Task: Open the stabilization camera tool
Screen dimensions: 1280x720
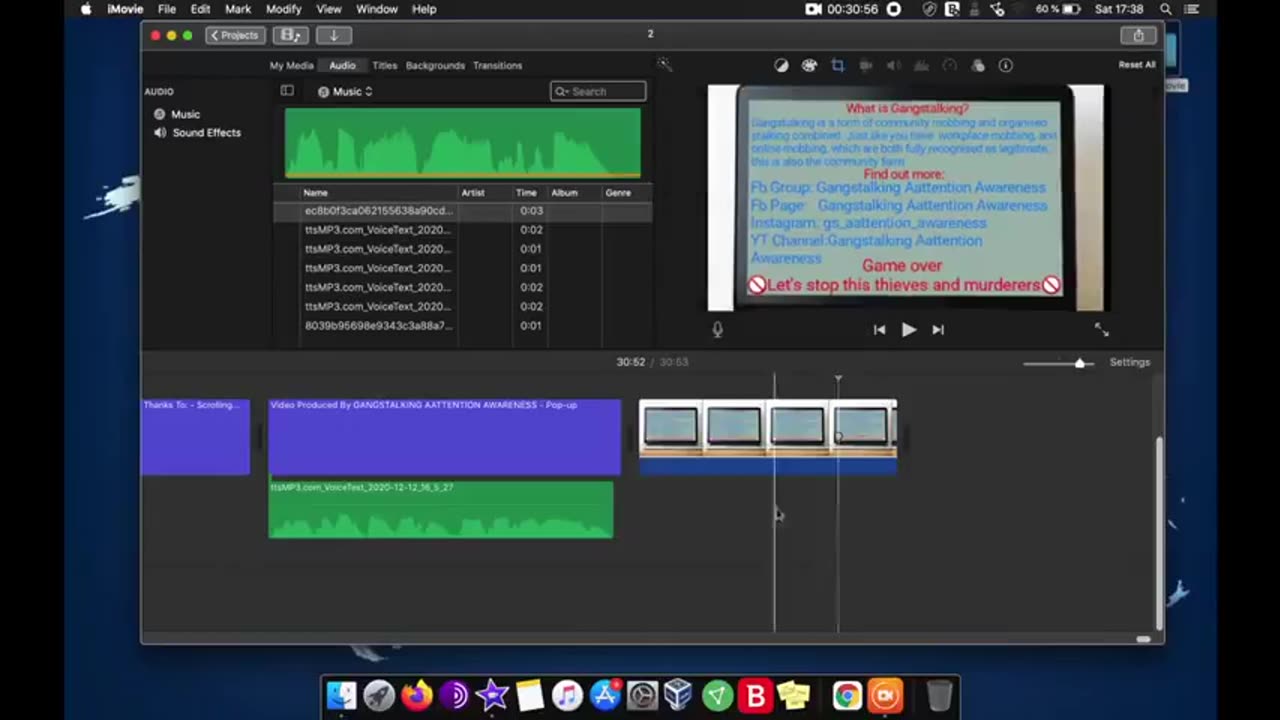Action: tap(866, 65)
